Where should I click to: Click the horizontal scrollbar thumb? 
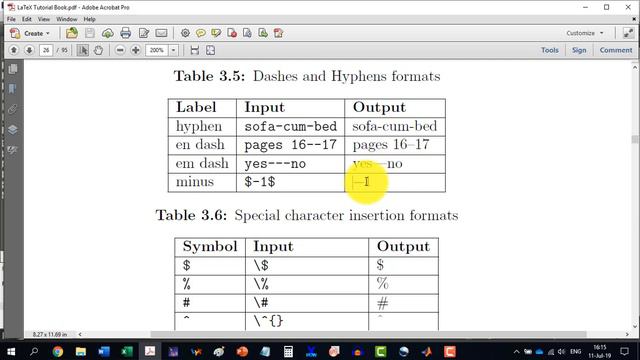coord(369,334)
